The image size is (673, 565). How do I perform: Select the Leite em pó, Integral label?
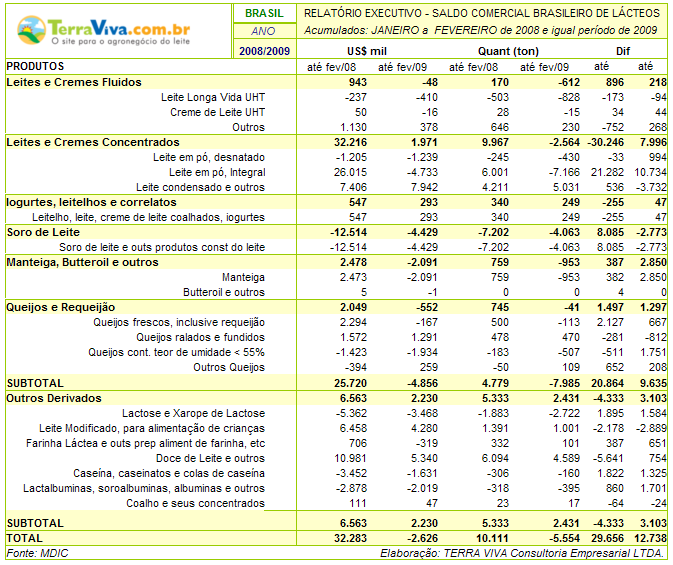[217, 173]
